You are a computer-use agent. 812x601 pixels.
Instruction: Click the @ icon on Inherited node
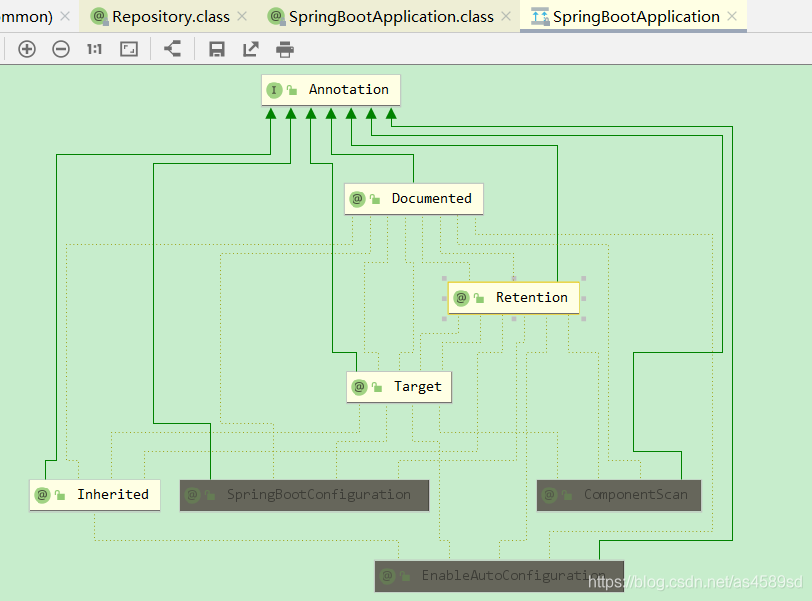[x=42, y=495]
